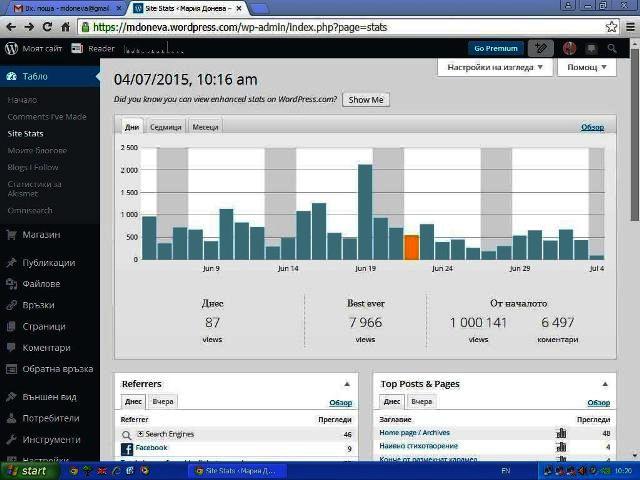The image size is (640, 480).
Task: Click the Магазин cart icon in sidebar
Action: tap(11, 235)
